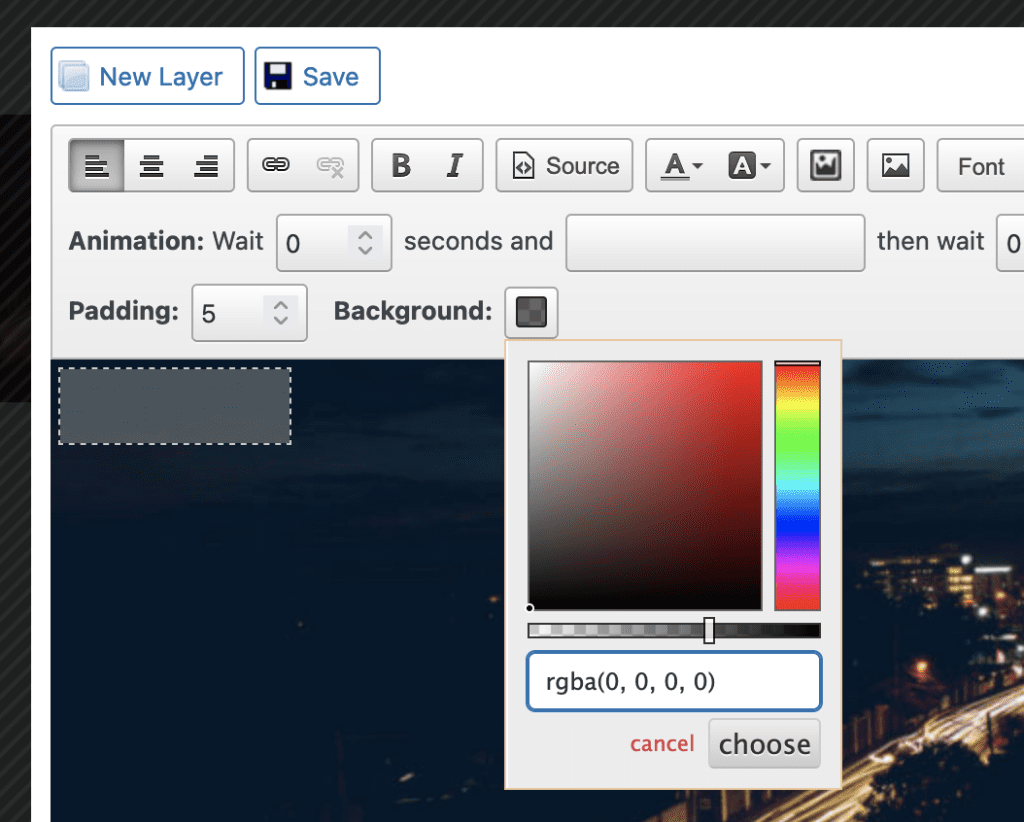1024x822 pixels.
Task: Open the Font dropdown
Action: [x=981, y=165]
